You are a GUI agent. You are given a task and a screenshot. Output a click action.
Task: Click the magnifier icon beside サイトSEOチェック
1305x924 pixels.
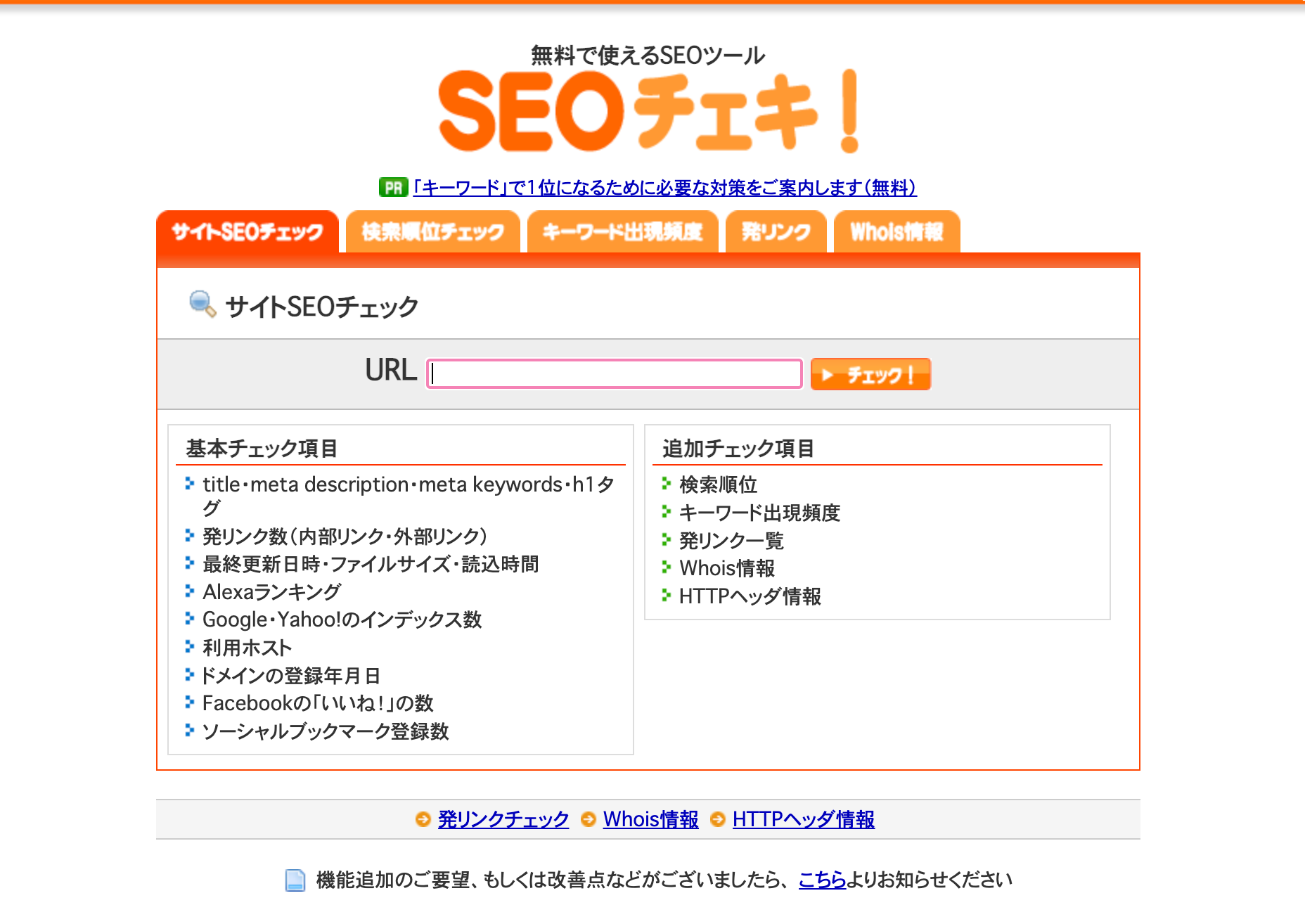(202, 304)
